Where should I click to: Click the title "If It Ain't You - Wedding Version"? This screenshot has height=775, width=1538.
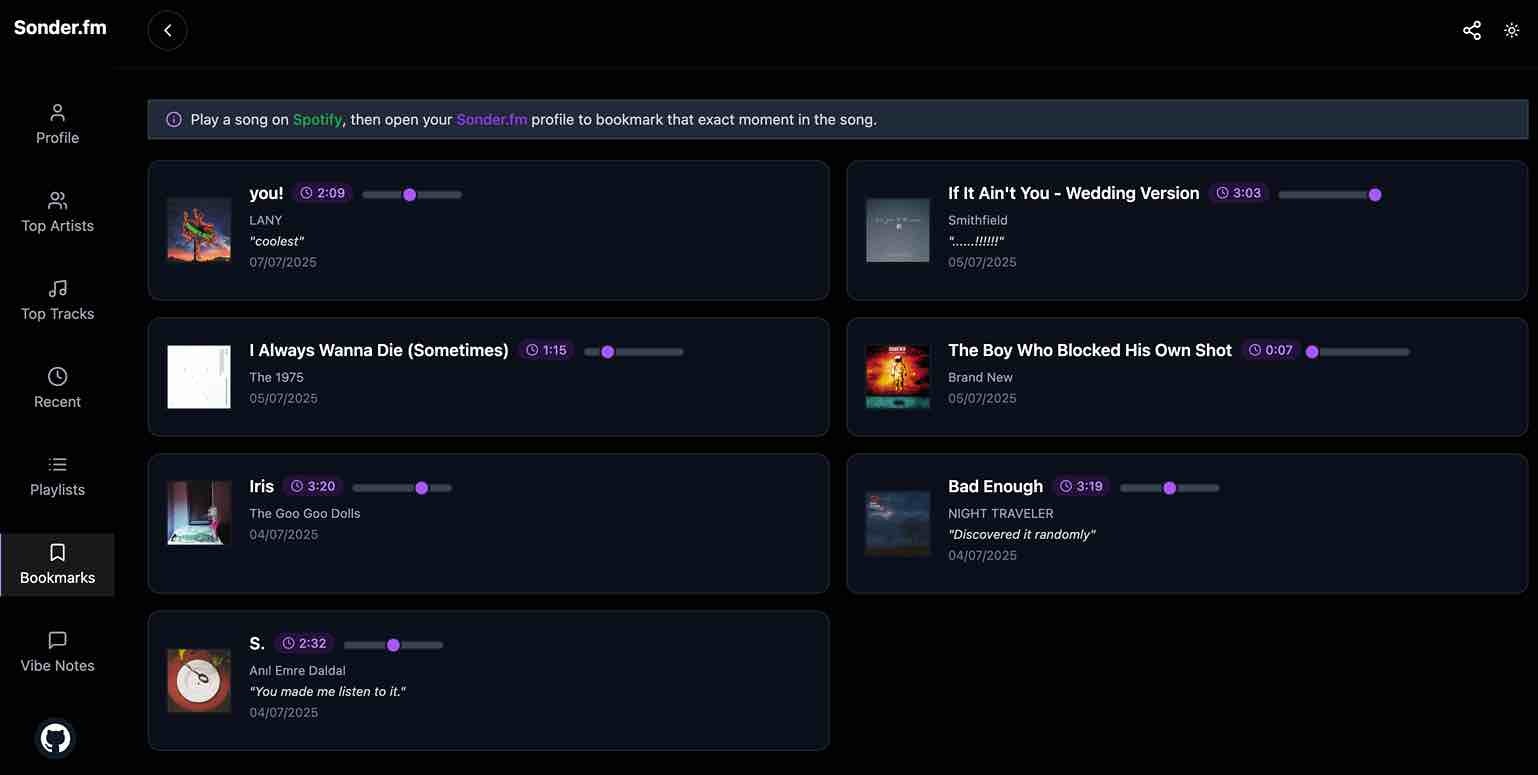[1074, 193]
